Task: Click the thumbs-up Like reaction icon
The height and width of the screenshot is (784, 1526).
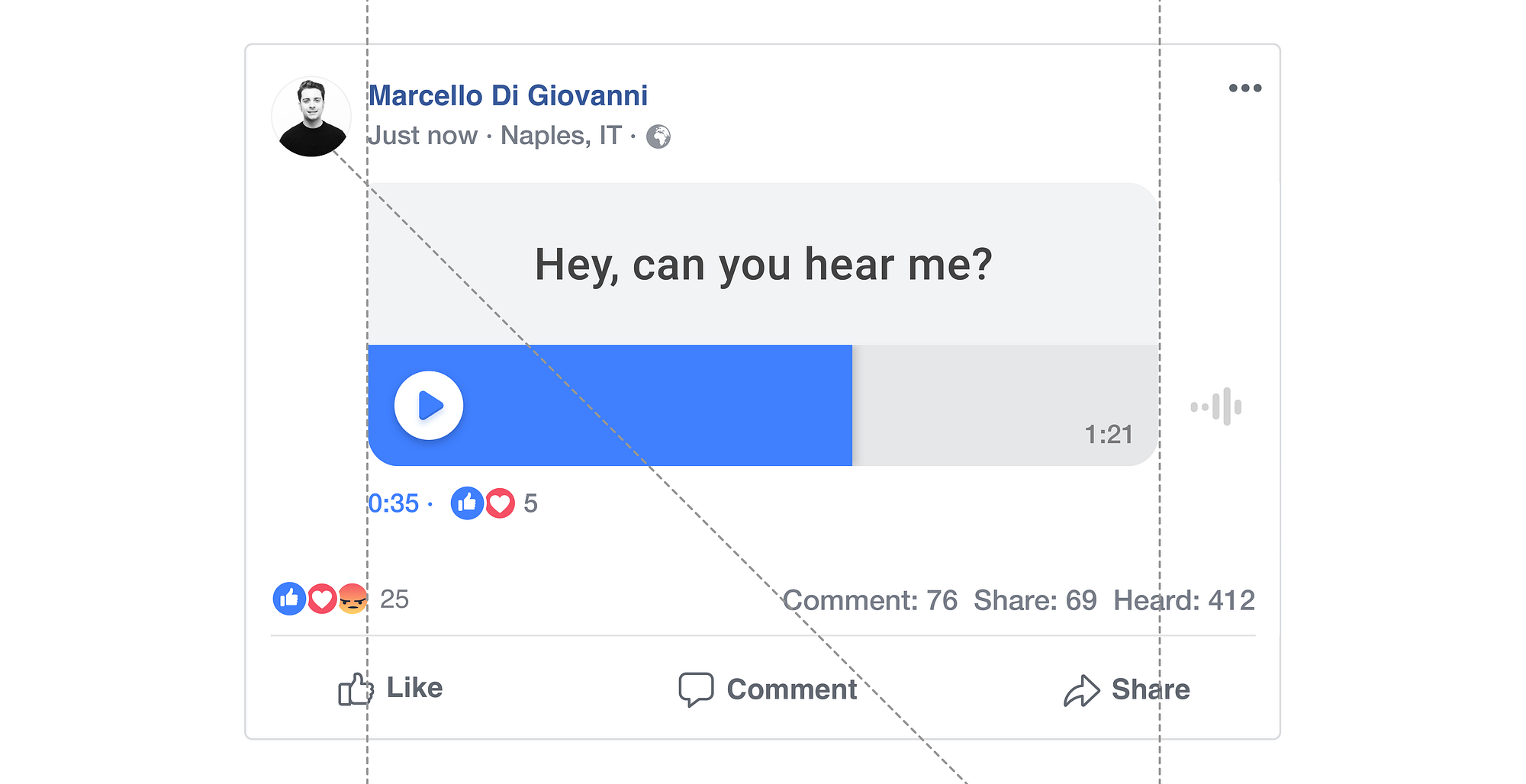Action: pos(288,599)
